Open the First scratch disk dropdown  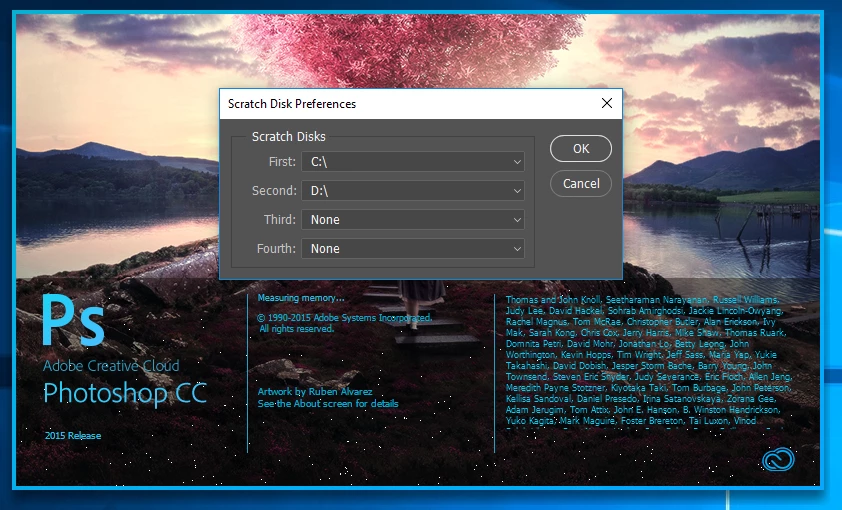pos(412,162)
